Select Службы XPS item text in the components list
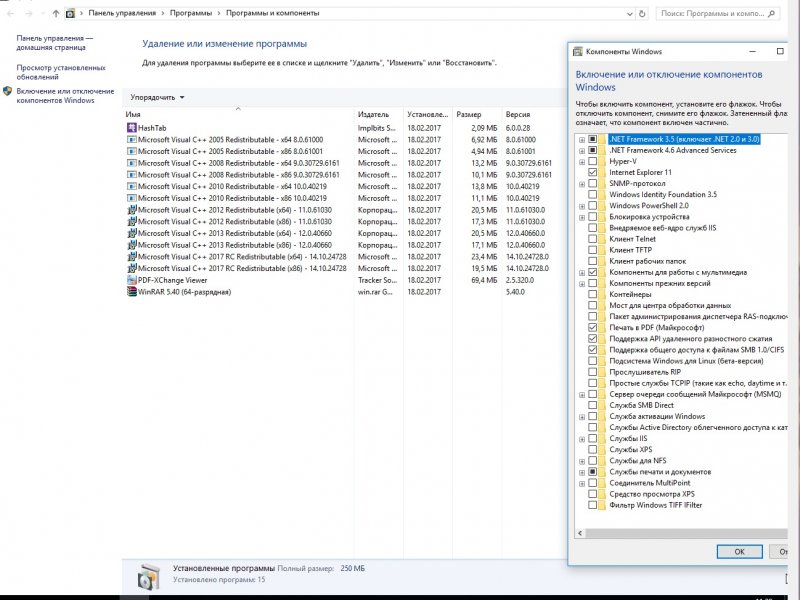This screenshot has width=800, height=600. [631, 449]
